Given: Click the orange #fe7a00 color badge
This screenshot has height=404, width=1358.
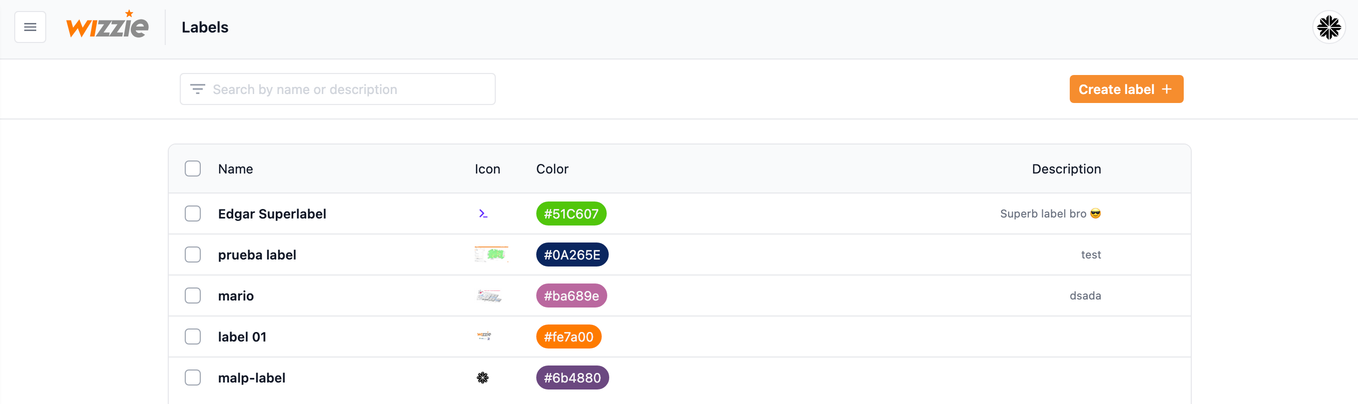Looking at the screenshot, I should pos(568,337).
